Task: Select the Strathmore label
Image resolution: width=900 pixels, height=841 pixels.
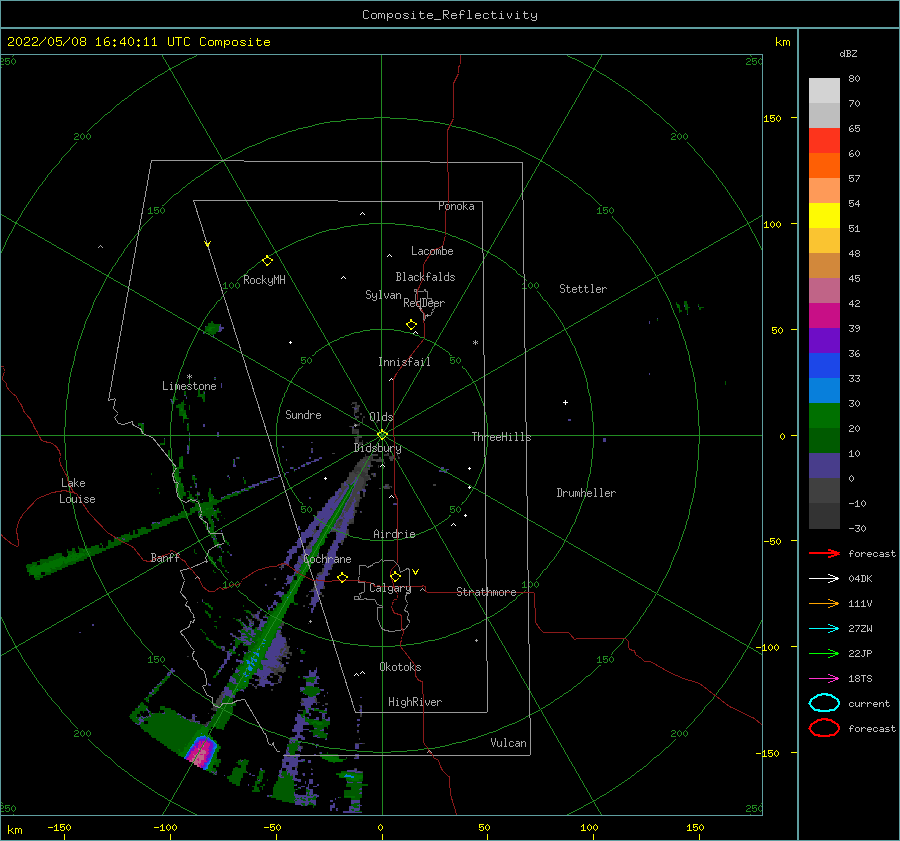Action: [486, 592]
